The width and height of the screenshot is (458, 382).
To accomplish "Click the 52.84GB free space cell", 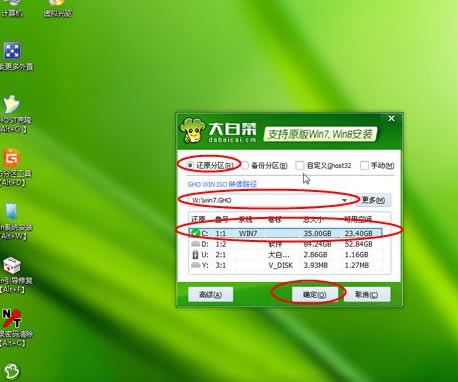I will pyautogui.click(x=358, y=244).
